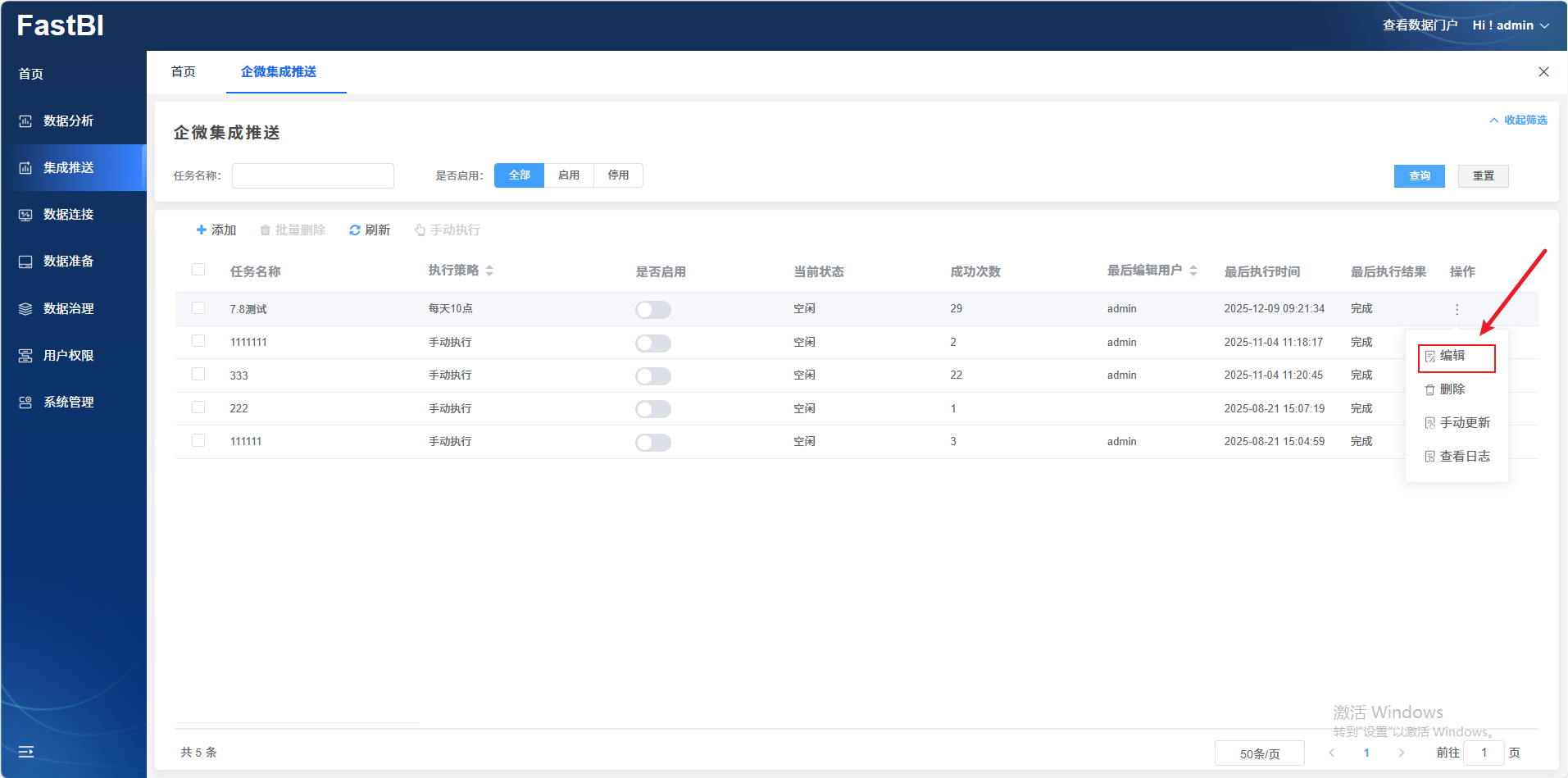Click the 用户权限 sidebar icon

25,356
